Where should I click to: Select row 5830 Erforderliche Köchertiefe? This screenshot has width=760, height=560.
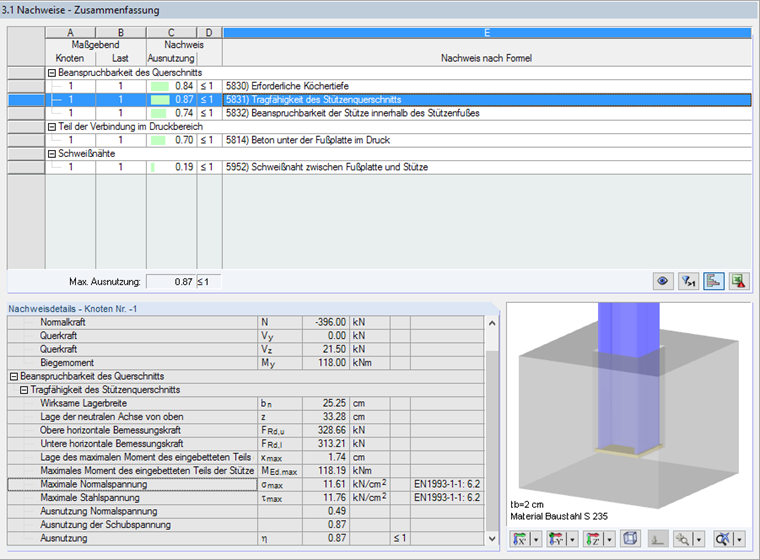click(x=398, y=86)
